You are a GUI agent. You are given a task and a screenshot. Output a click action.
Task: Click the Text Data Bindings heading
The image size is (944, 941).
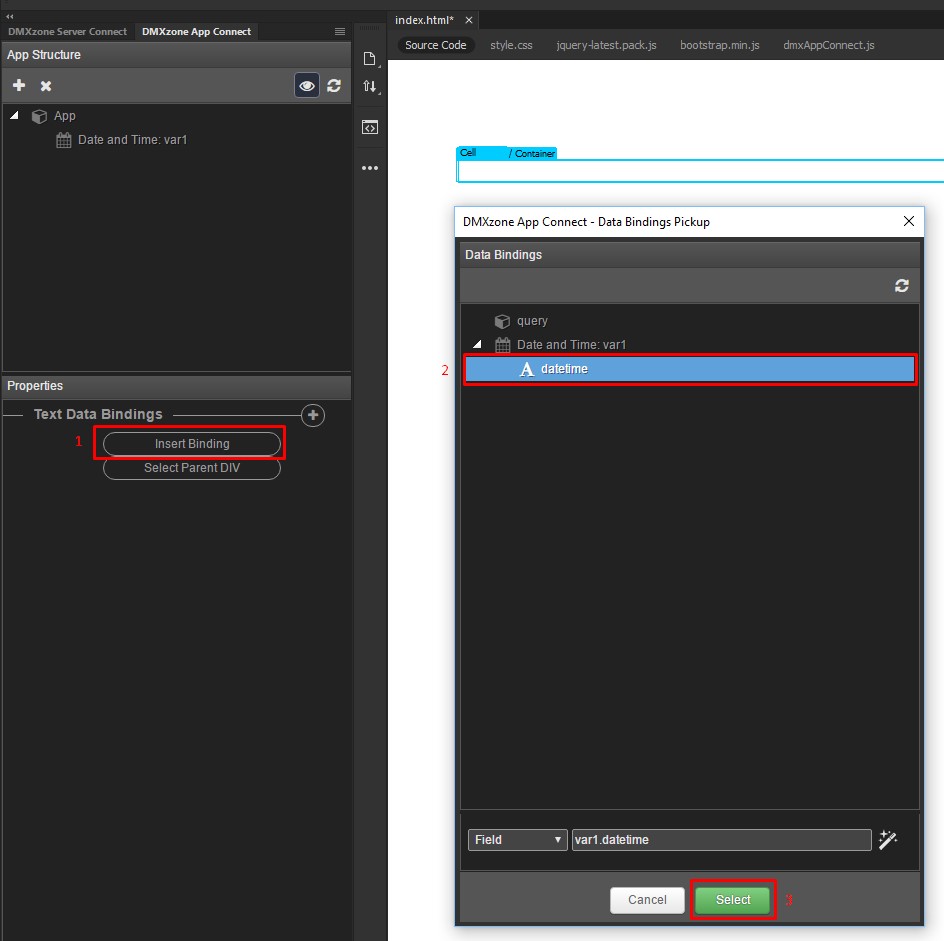pos(98,414)
